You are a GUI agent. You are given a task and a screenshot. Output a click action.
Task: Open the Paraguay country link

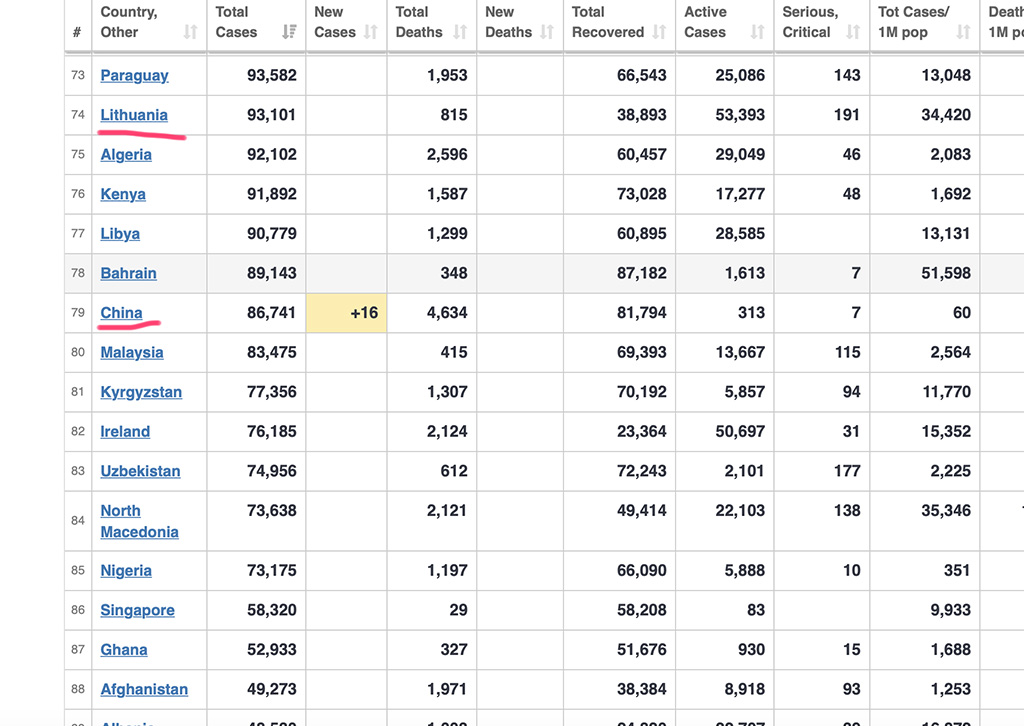coord(135,76)
